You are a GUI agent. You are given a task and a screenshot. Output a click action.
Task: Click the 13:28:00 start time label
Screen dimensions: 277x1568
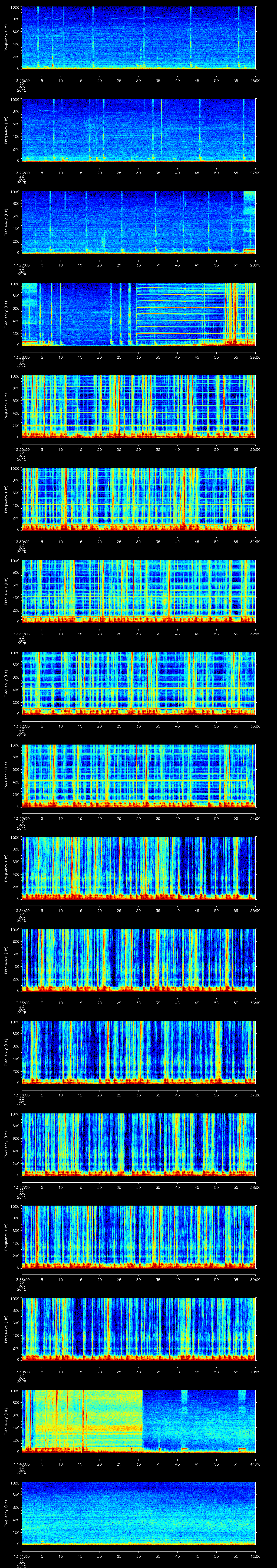22,357
